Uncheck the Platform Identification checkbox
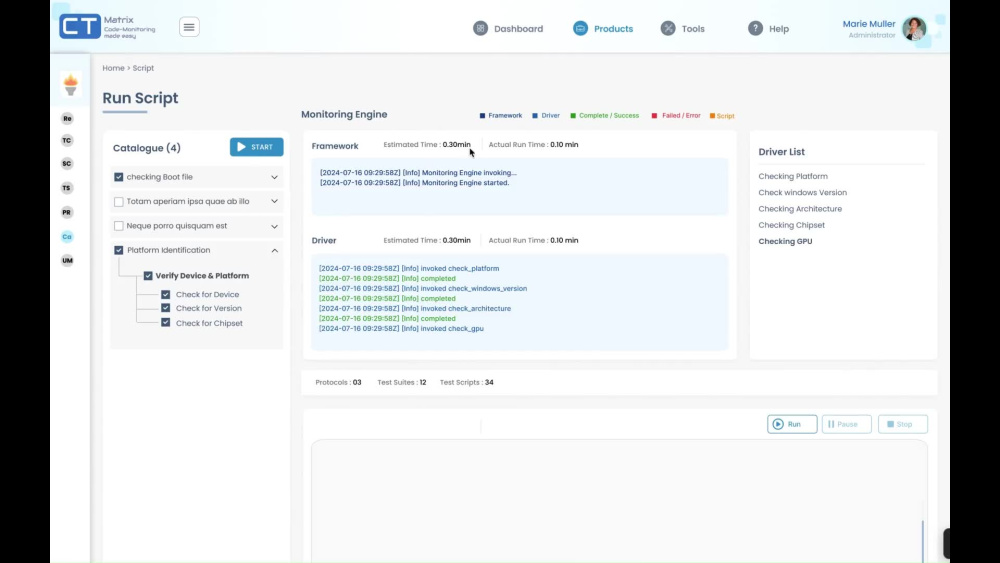The width and height of the screenshot is (1000, 563). point(119,250)
